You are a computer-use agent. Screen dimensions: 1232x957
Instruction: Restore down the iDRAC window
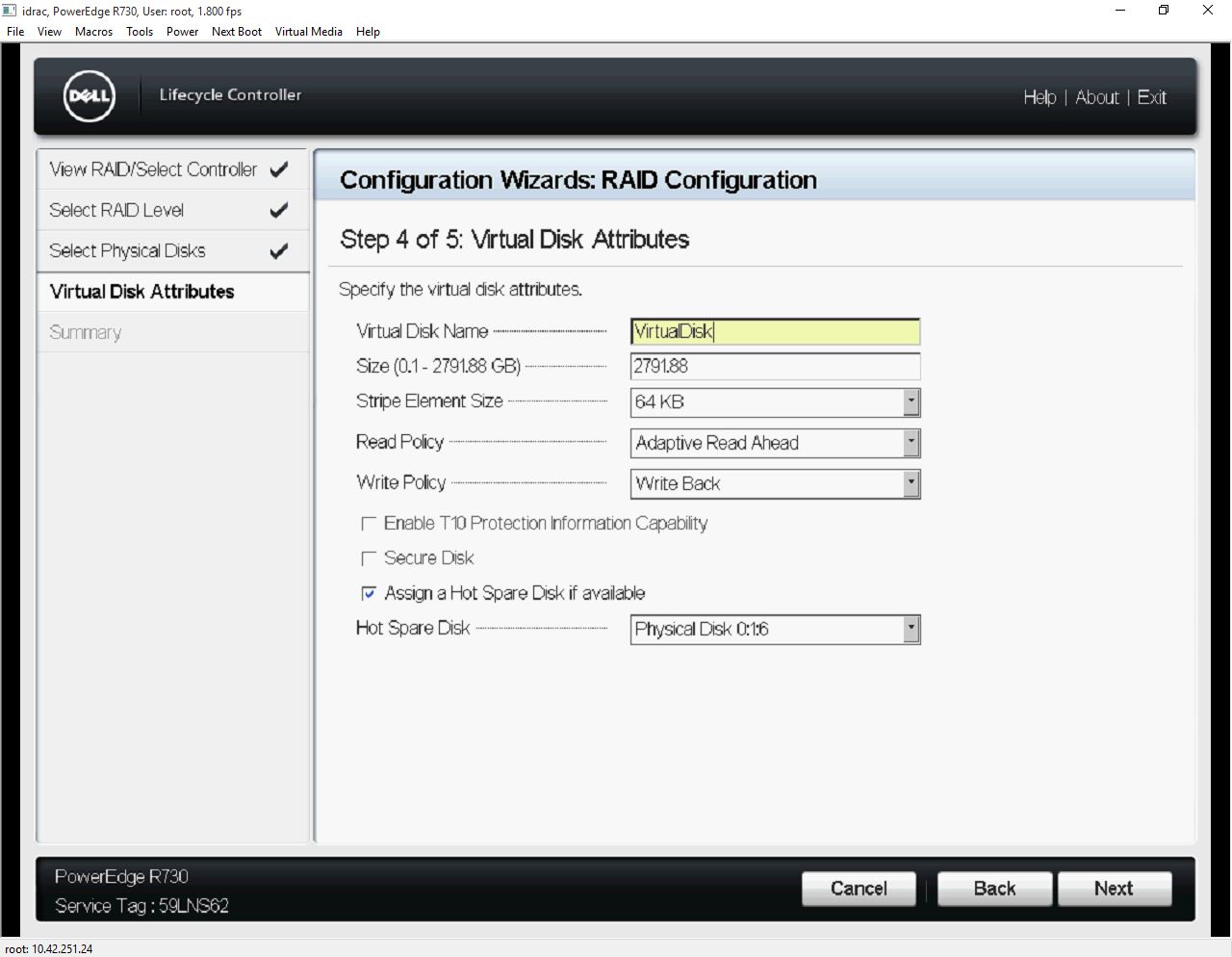pos(1164,11)
